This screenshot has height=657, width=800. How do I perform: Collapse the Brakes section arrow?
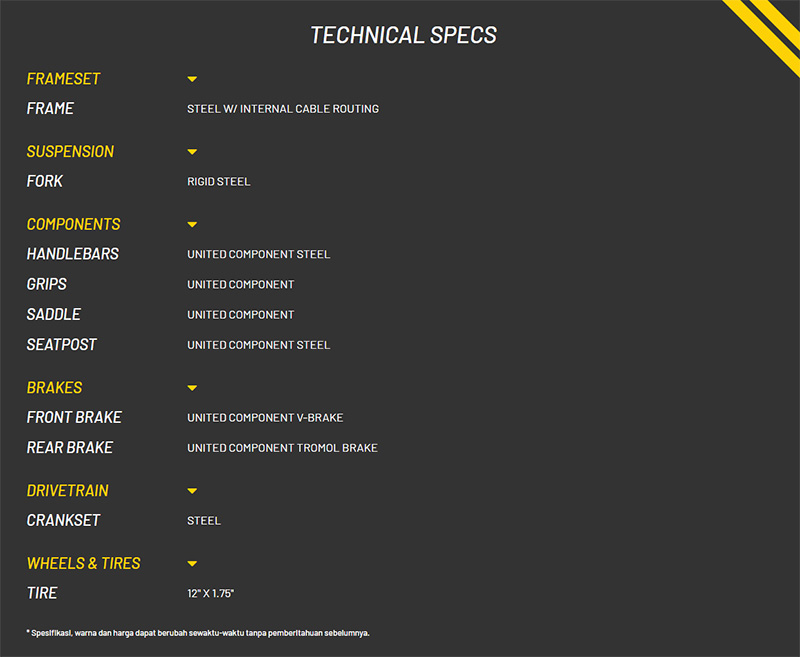pos(192,388)
